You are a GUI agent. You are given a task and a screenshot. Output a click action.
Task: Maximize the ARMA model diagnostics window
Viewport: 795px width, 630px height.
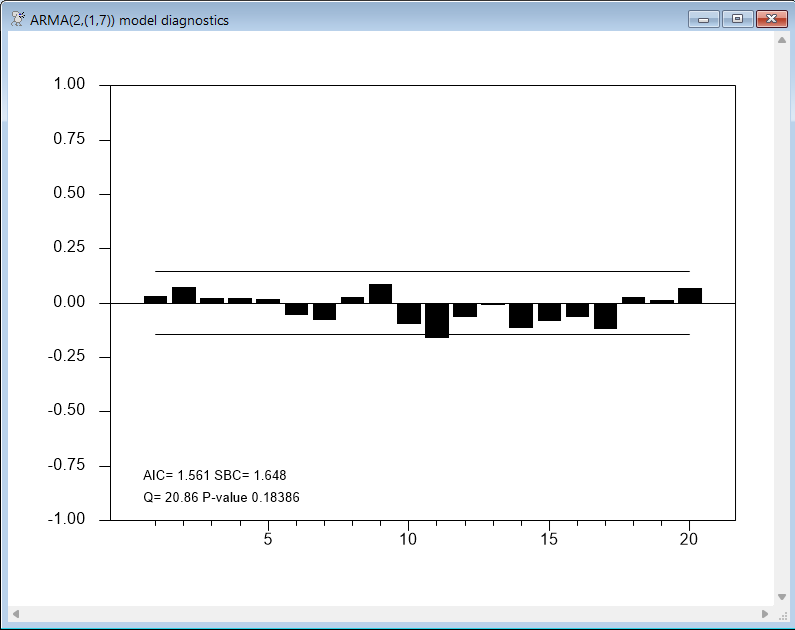click(737, 19)
